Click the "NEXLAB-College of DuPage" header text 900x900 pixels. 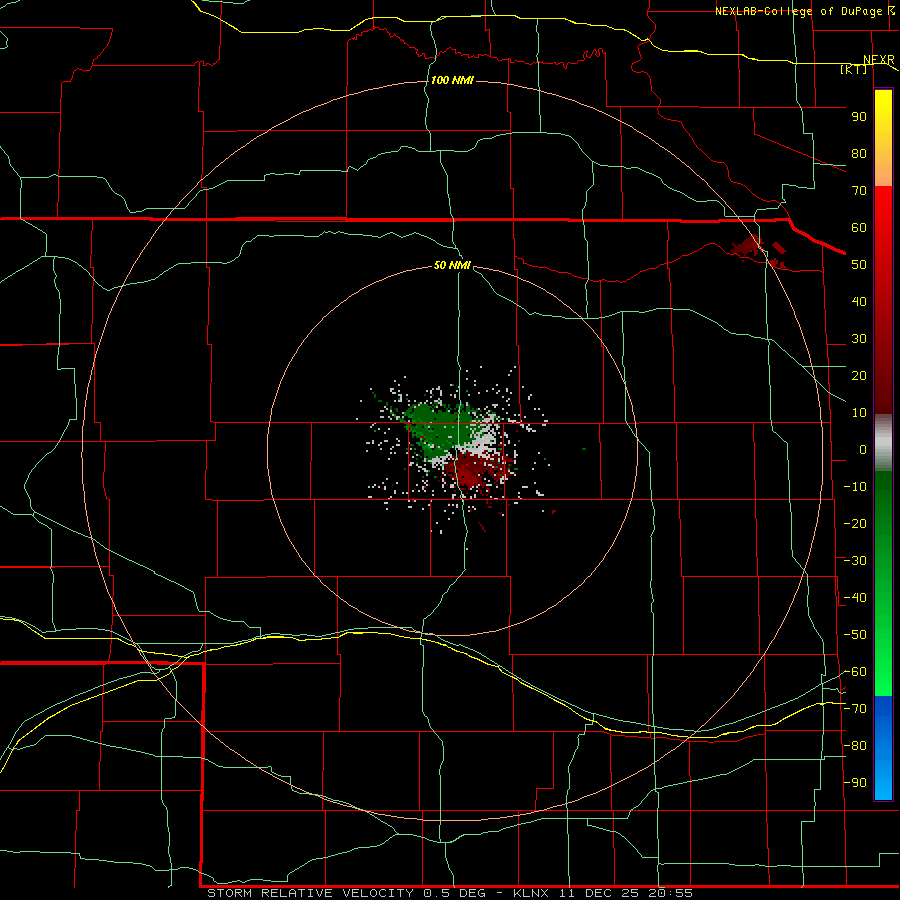[x=798, y=11]
